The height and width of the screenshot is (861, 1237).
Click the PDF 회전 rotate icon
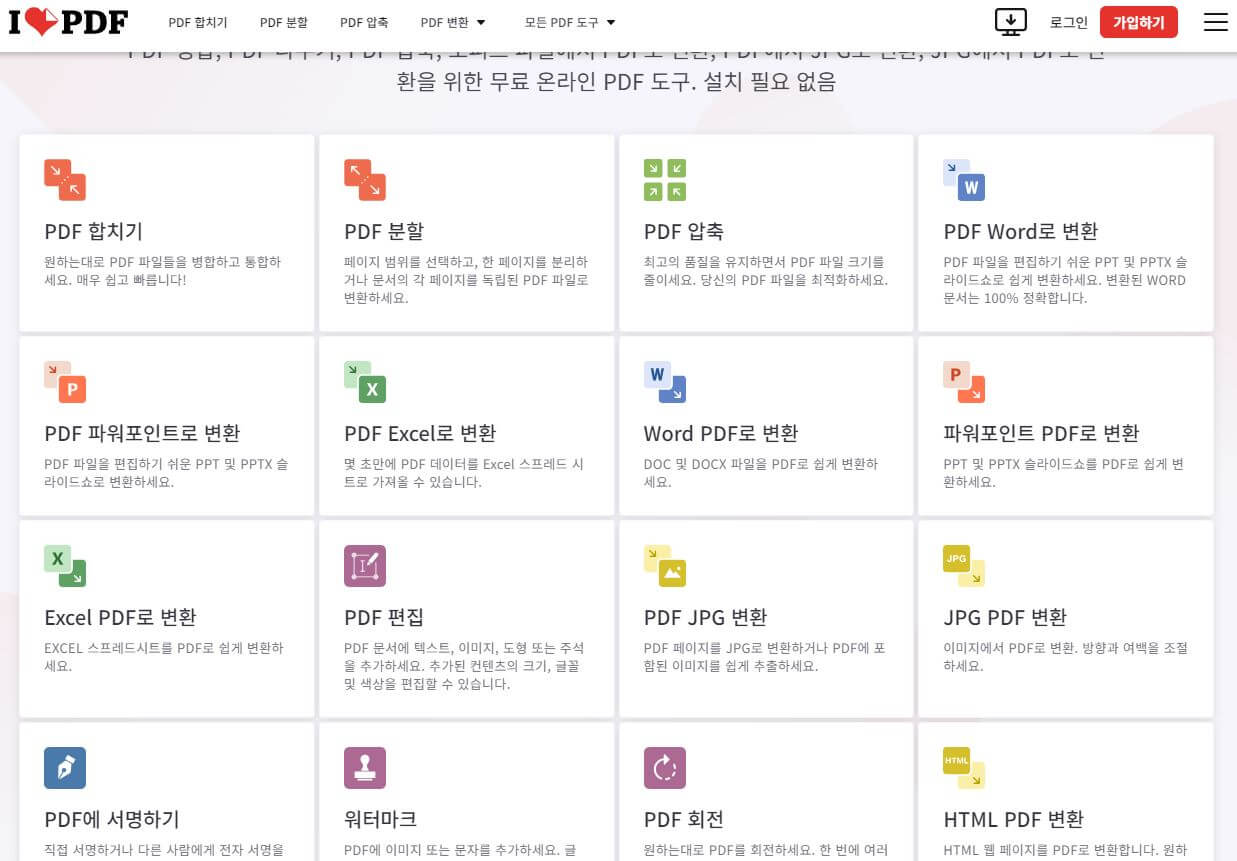(x=665, y=767)
